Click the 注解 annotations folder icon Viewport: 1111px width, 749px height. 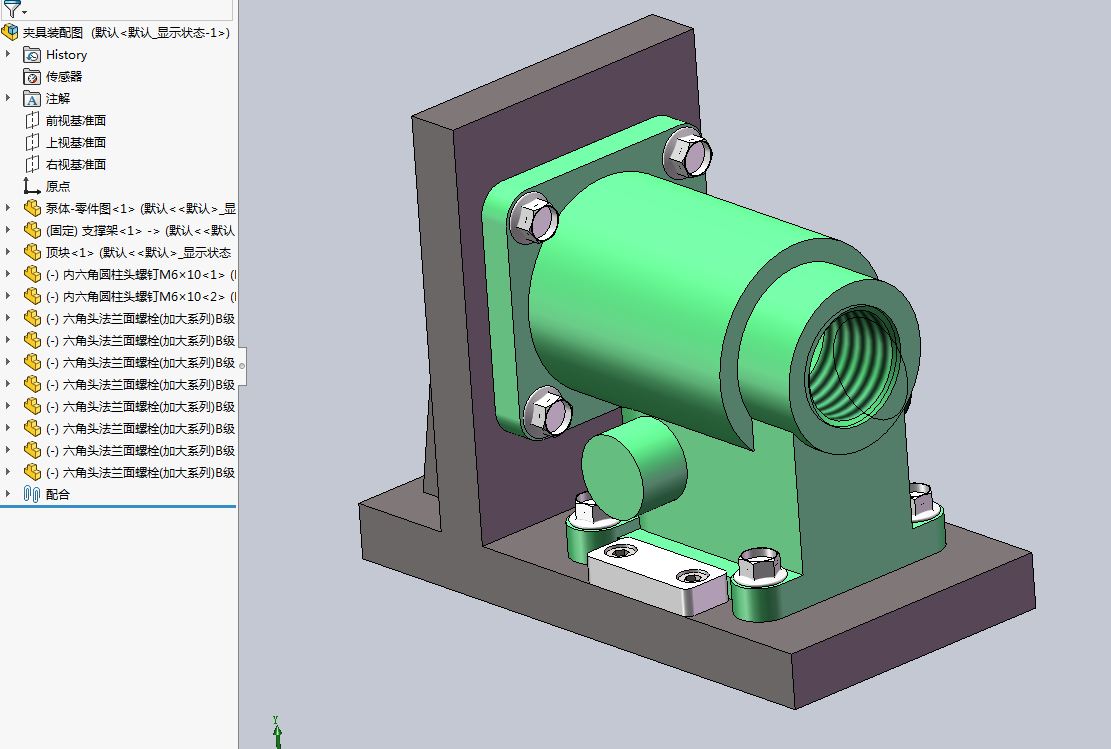point(32,98)
